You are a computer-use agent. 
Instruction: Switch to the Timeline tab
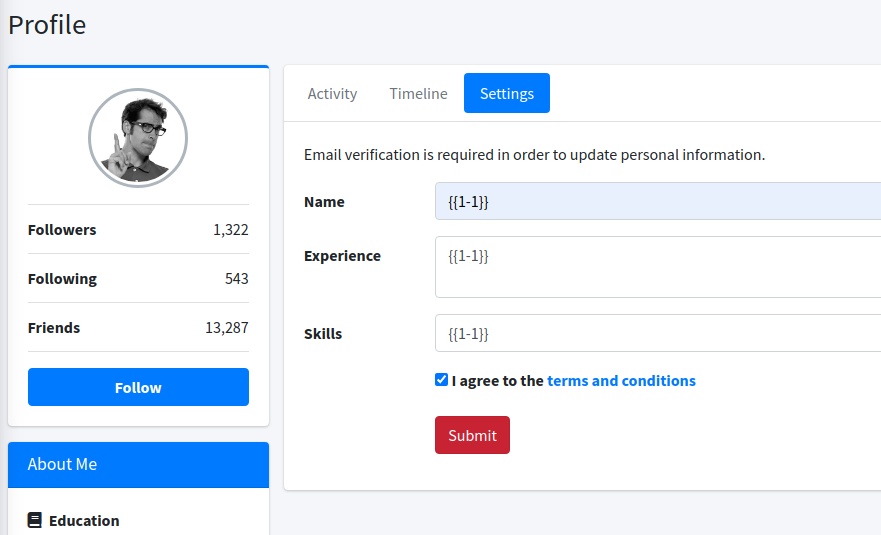coord(418,93)
